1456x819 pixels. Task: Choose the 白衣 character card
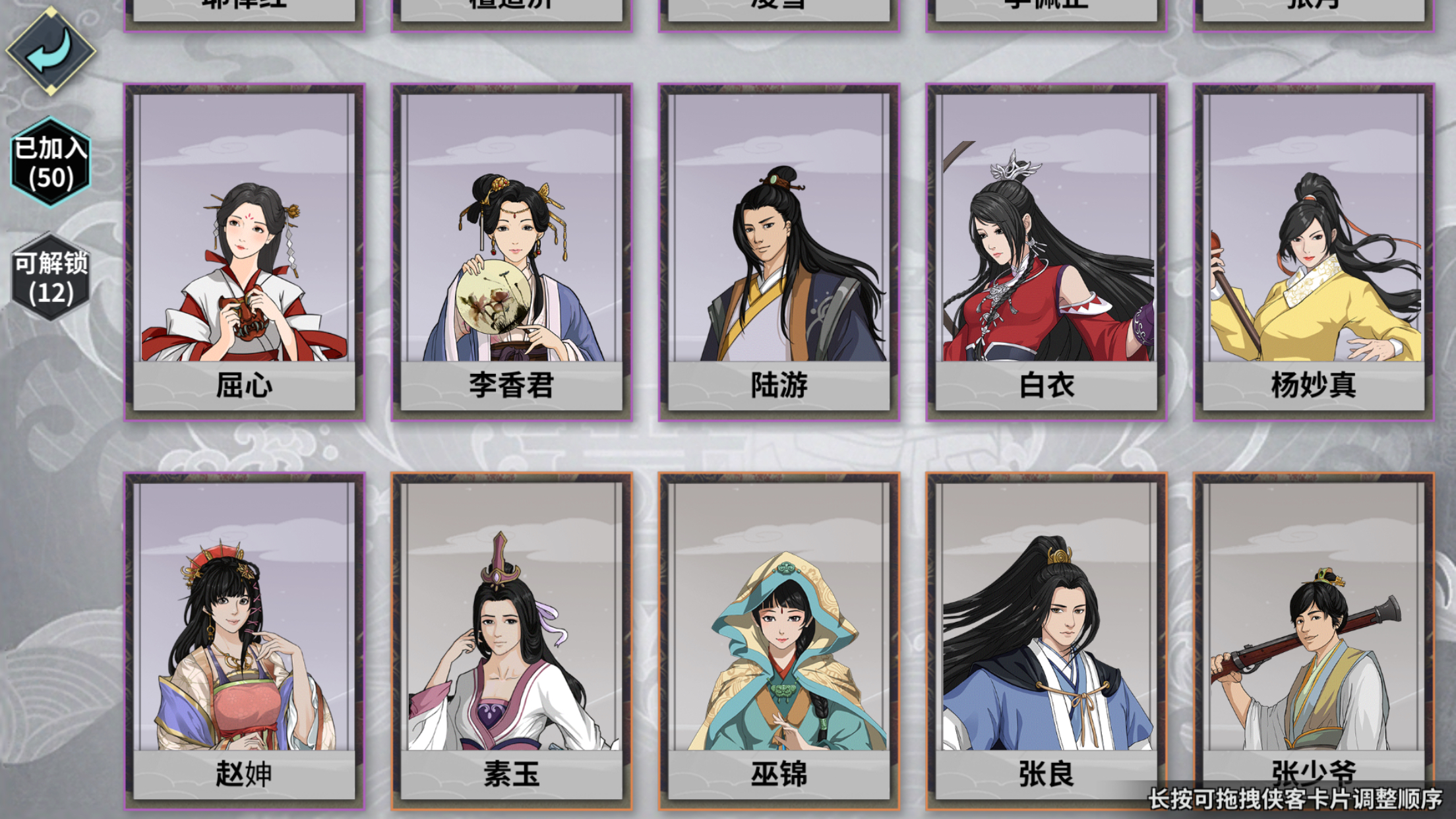point(1046,252)
